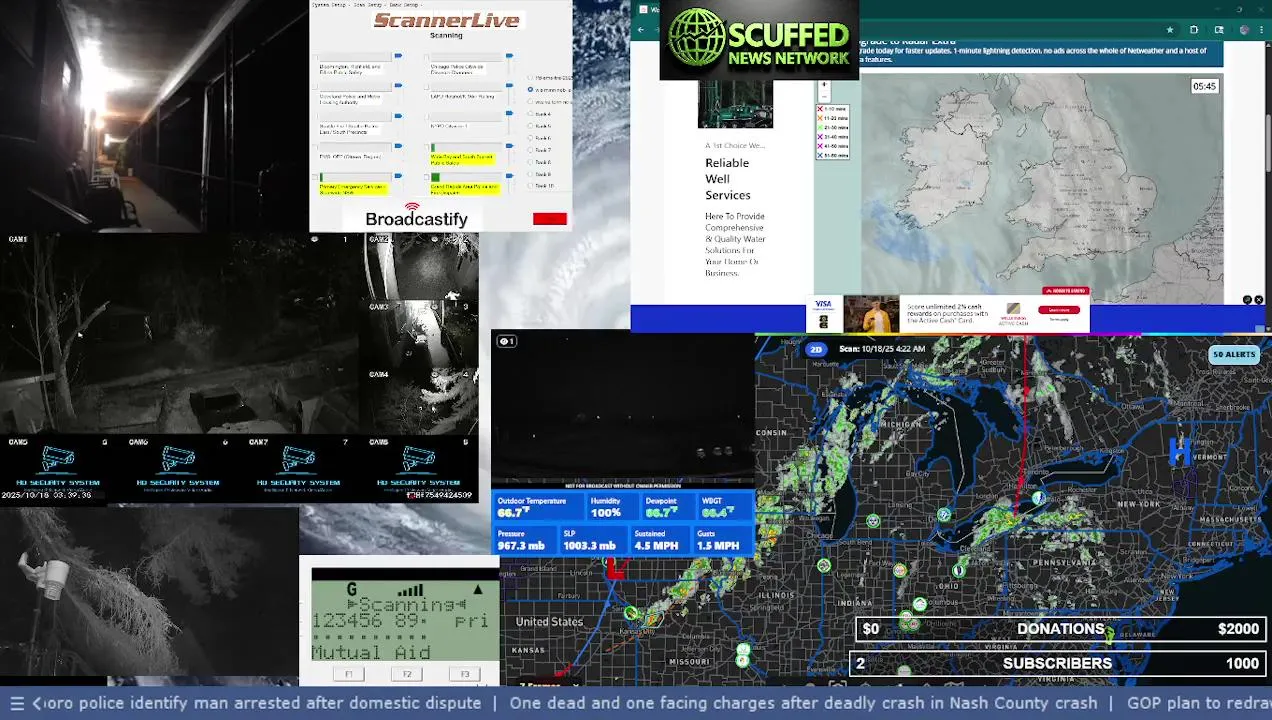Bookmark the page with the star icon
The height and width of the screenshot is (720, 1272).
click(x=1170, y=30)
